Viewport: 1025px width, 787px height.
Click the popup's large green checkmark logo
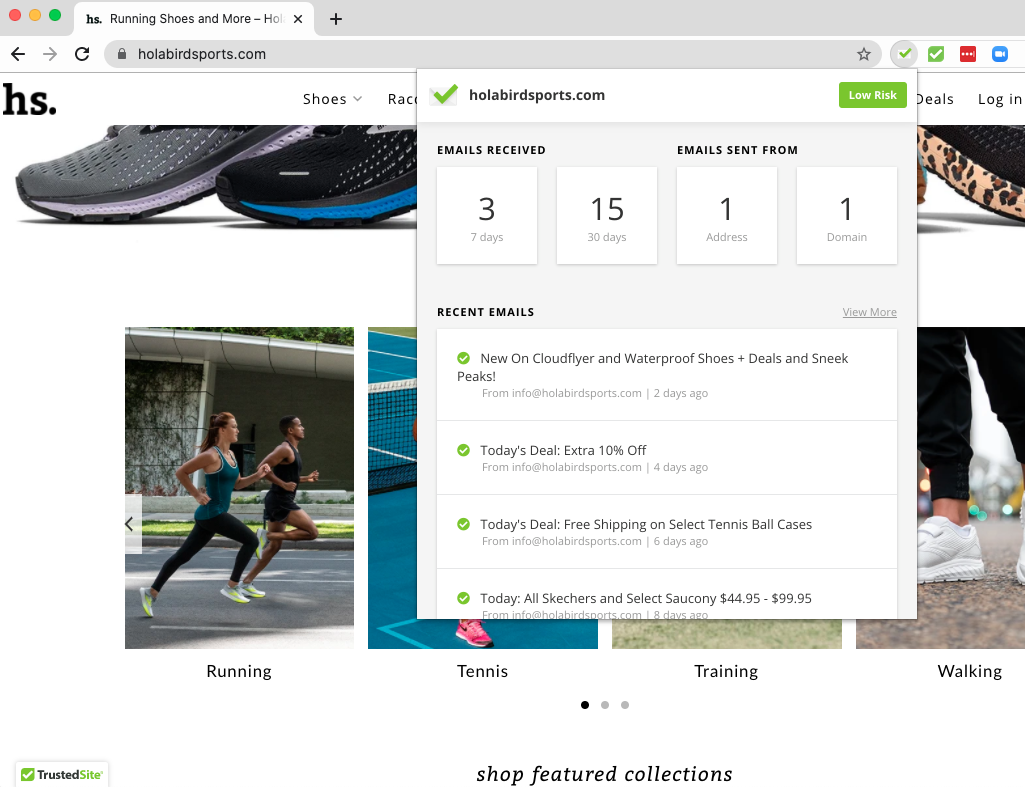coord(444,95)
